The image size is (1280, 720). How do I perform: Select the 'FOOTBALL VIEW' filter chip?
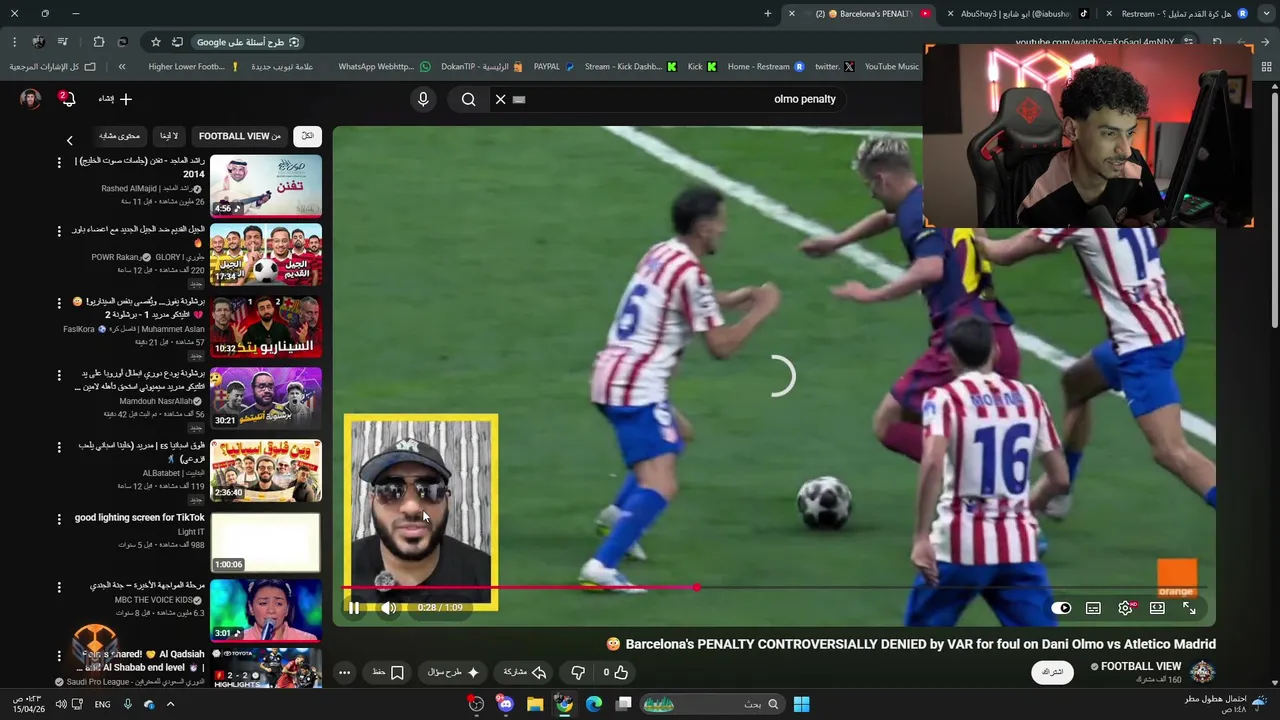tap(240, 136)
